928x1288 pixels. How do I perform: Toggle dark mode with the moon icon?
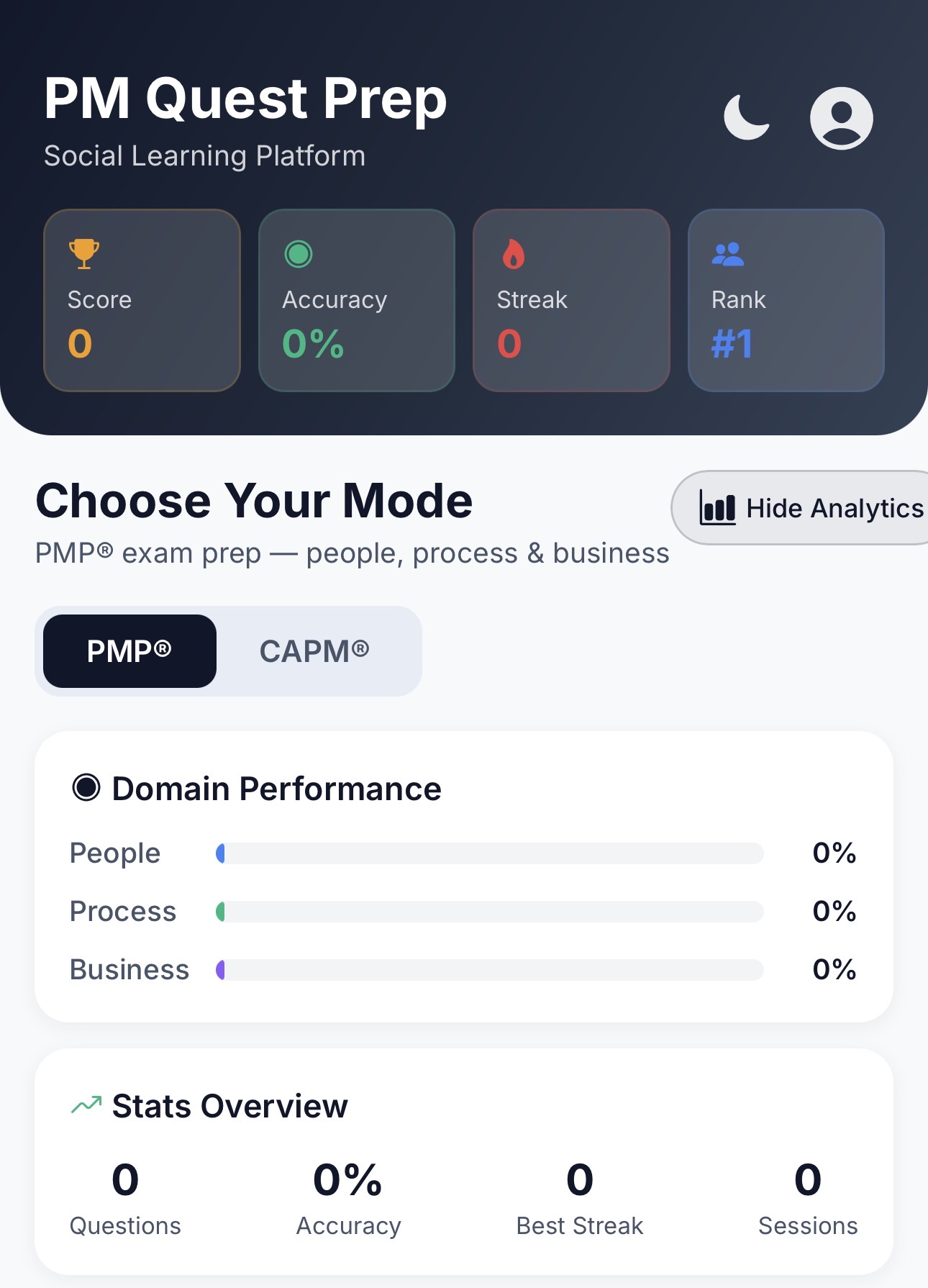(x=746, y=117)
